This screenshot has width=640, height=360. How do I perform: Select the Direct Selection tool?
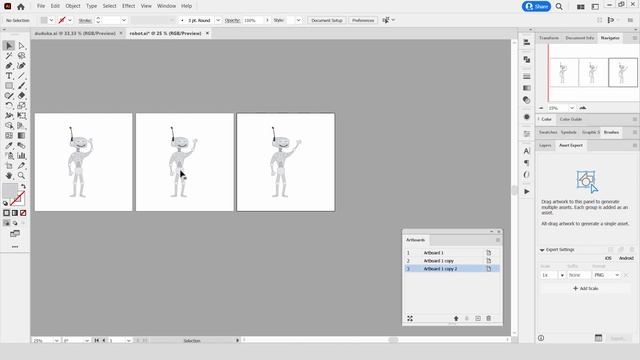click(x=21, y=46)
